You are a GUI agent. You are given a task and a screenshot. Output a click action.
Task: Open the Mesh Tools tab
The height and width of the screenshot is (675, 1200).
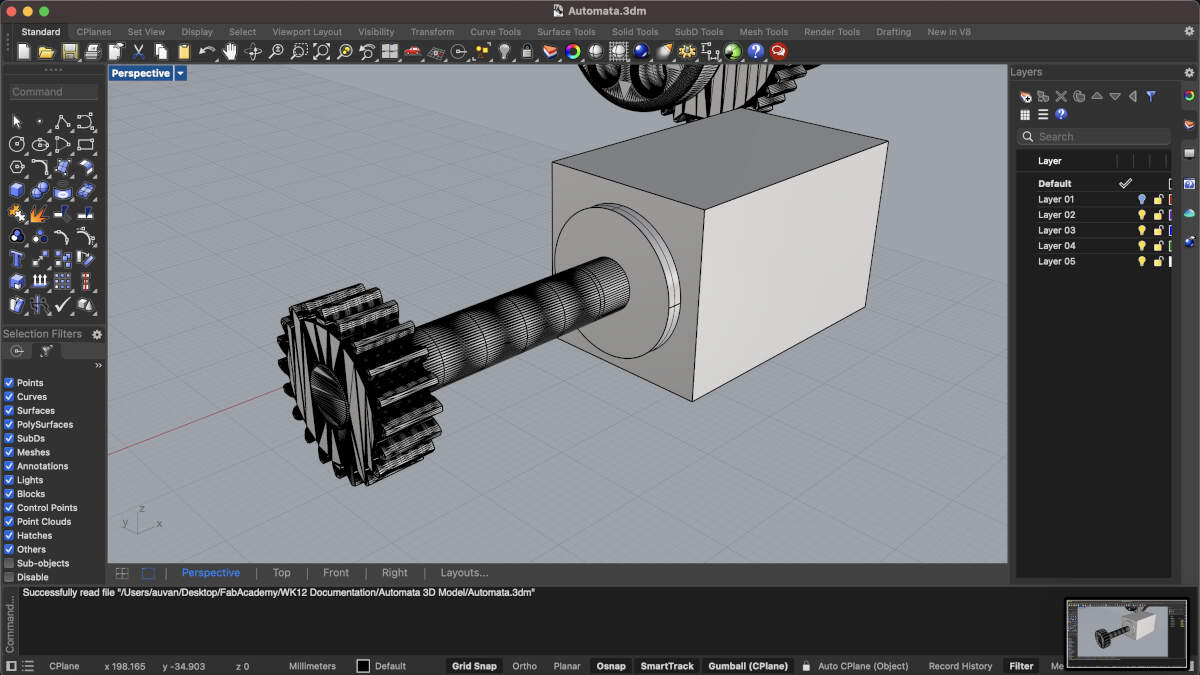click(x=763, y=32)
